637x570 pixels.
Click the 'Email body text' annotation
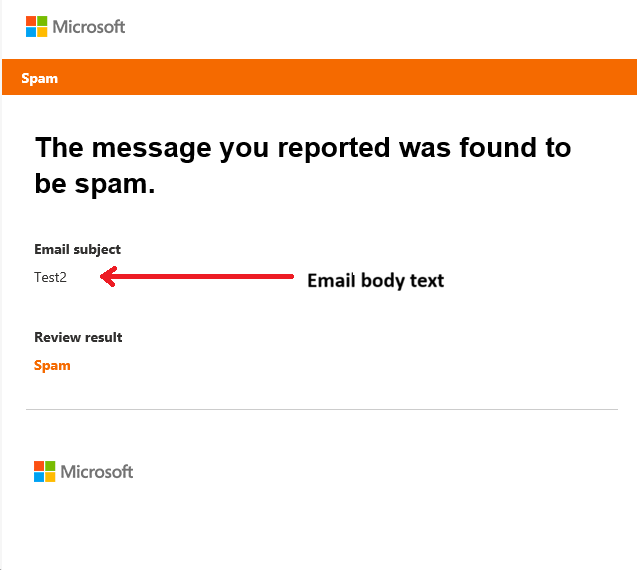click(x=375, y=280)
